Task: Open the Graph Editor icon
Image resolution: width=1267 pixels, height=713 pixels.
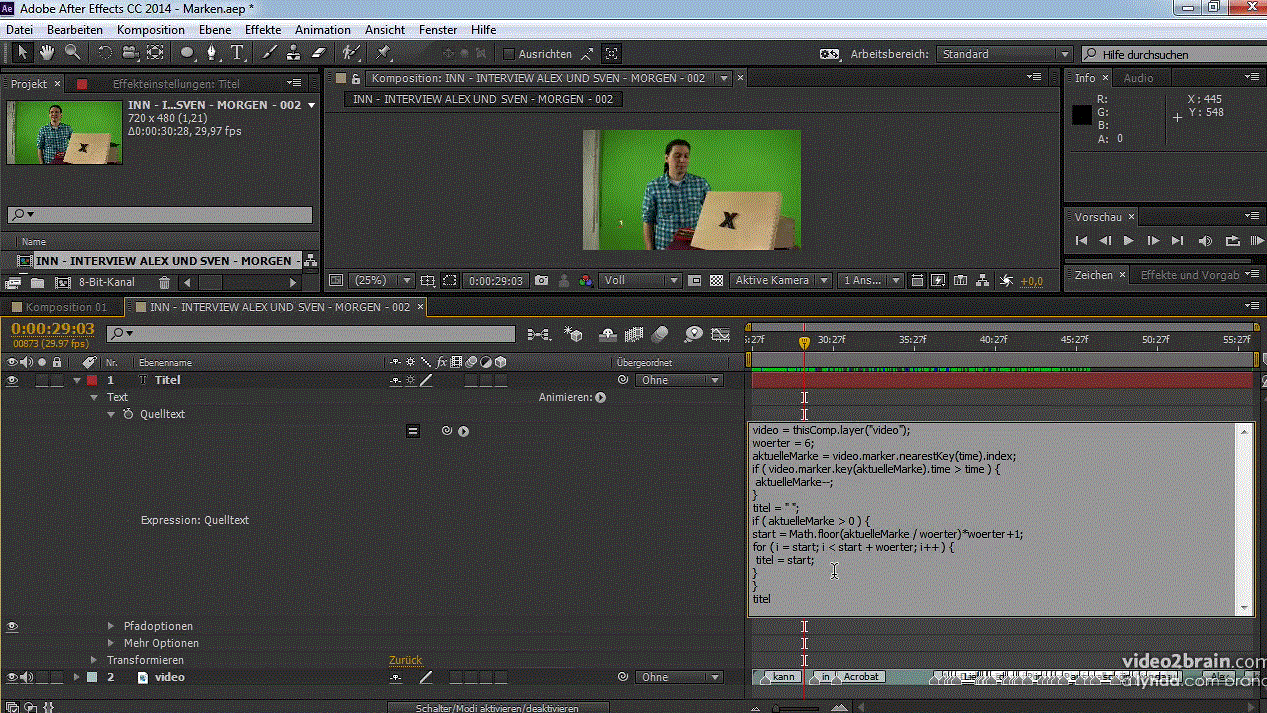Action: [x=720, y=334]
